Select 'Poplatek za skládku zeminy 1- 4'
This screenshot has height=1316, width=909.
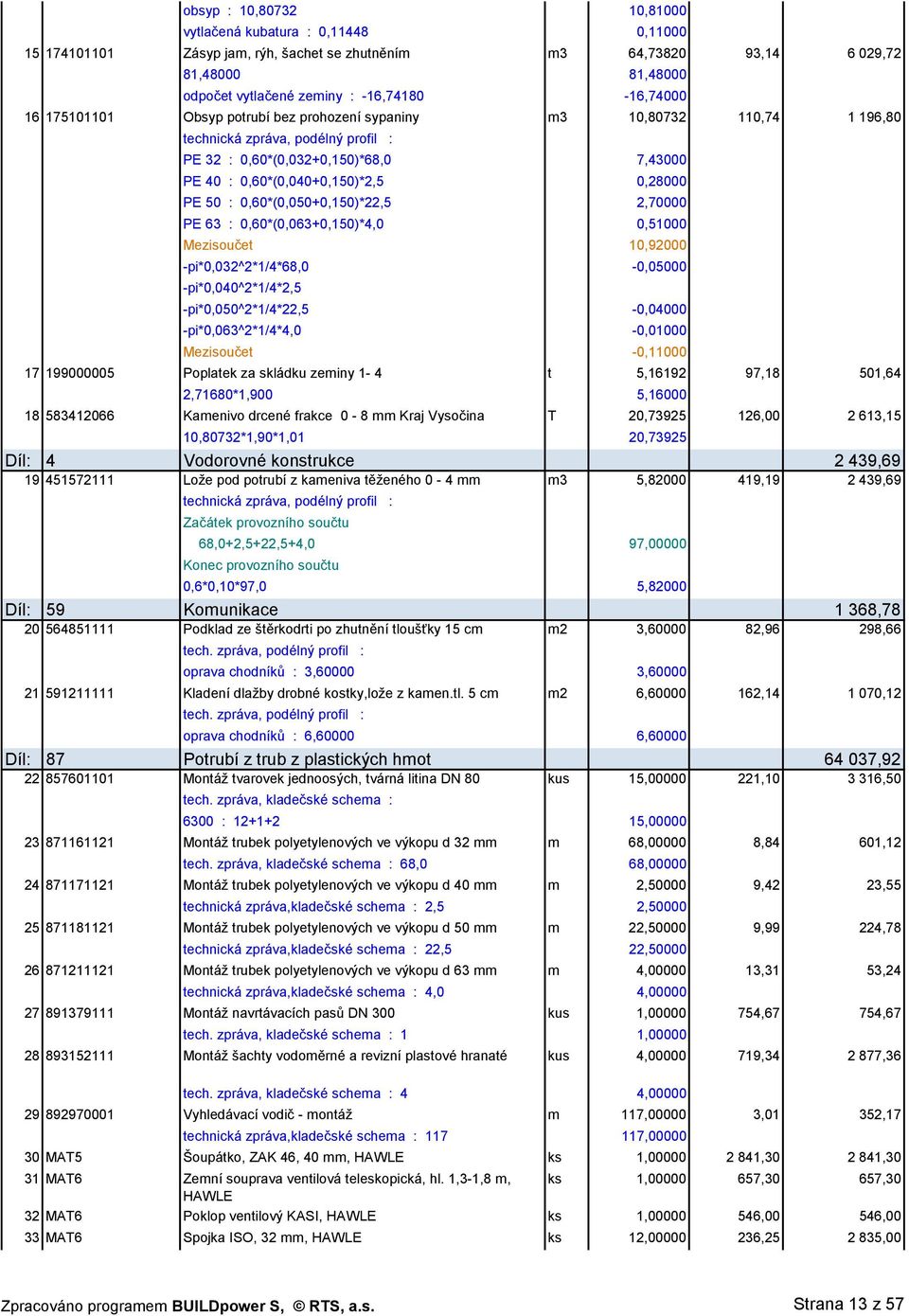click(282, 373)
